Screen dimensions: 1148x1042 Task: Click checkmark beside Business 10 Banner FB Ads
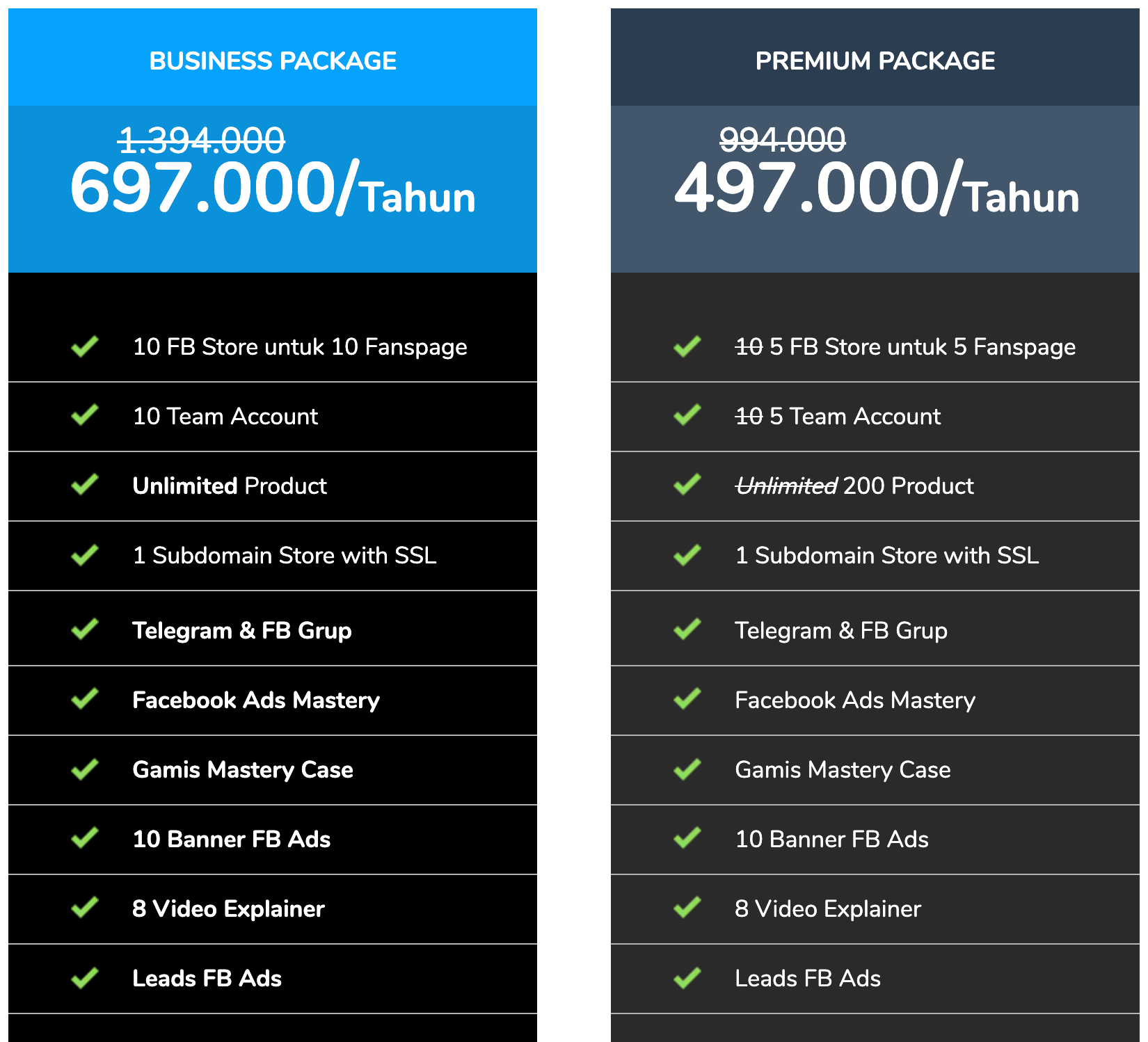(84, 838)
